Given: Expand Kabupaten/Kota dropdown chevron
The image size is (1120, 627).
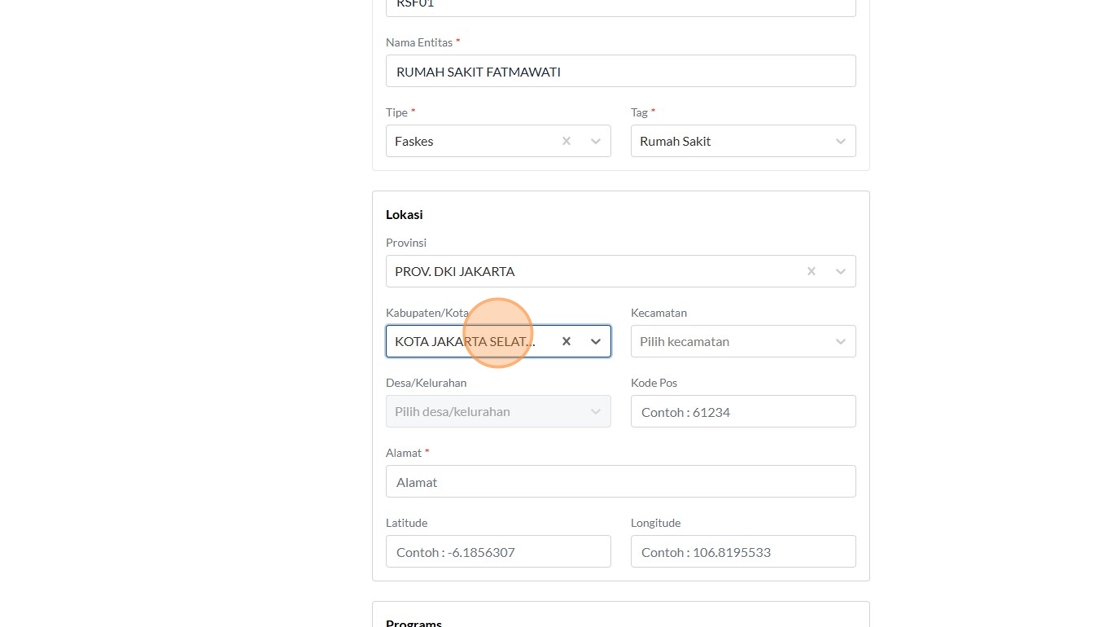Looking at the screenshot, I should pyautogui.click(x=596, y=341).
